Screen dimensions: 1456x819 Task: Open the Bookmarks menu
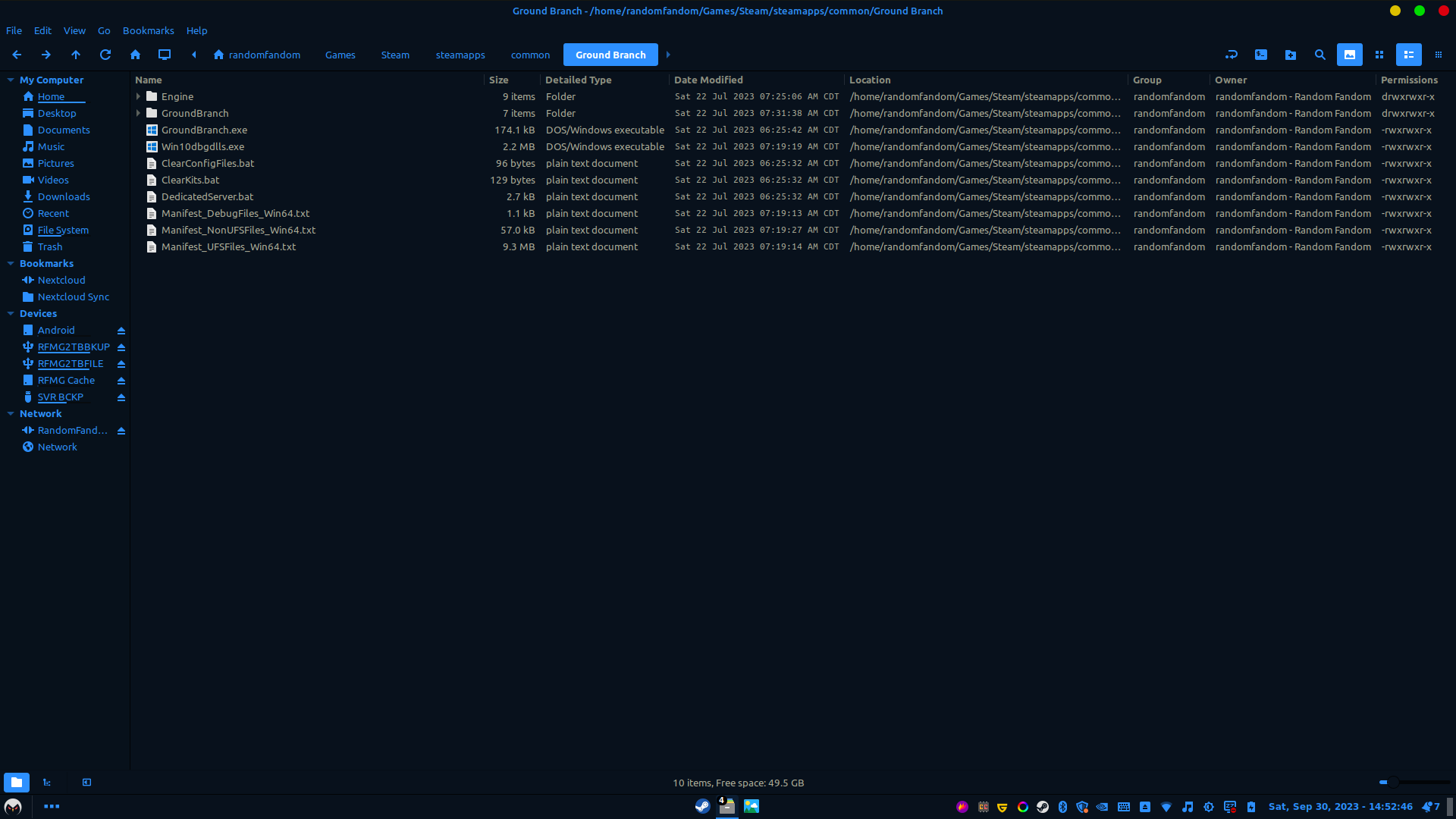[x=148, y=31]
